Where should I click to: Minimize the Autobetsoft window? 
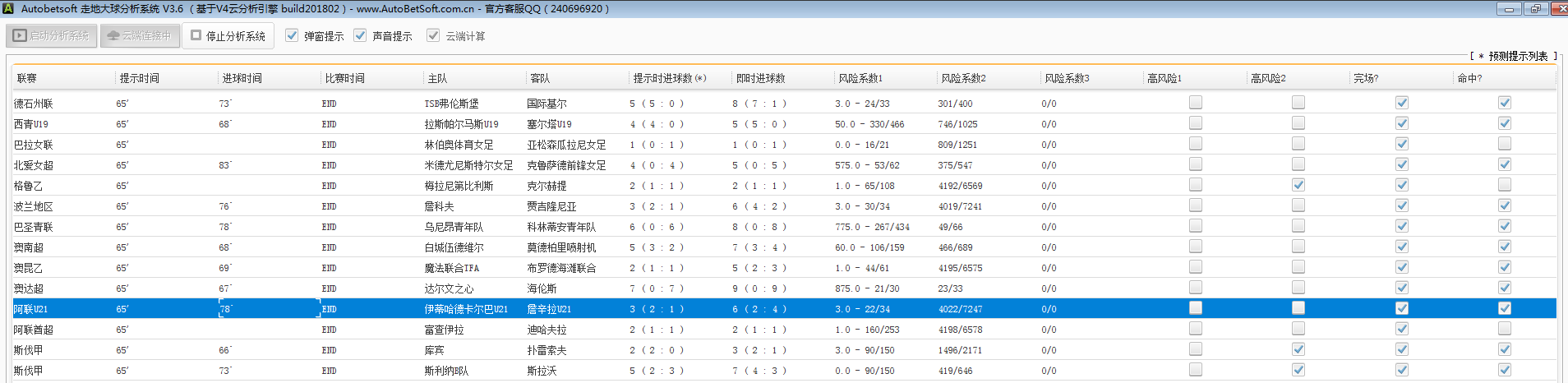1509,8
